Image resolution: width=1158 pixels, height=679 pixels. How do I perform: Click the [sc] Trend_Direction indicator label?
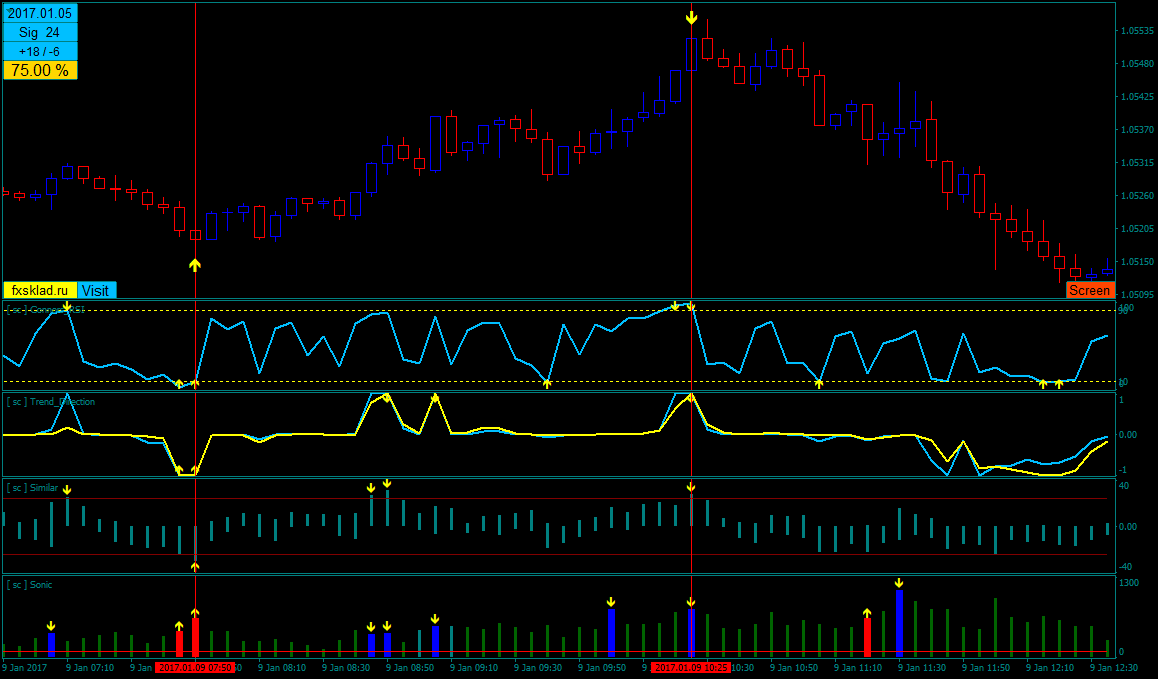pos(50,402)
